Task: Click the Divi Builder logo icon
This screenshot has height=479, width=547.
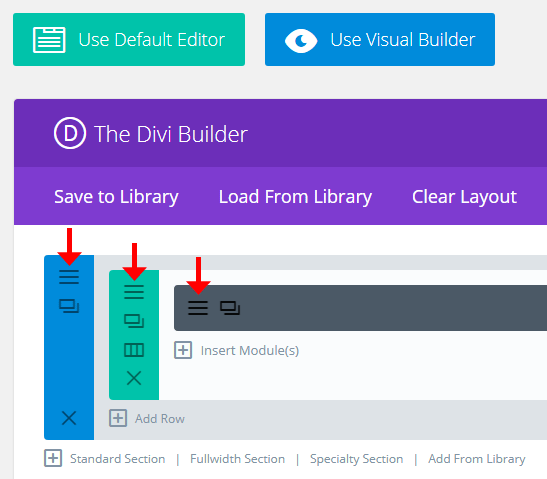Action: pyautogui.click(x=70, y=133)
